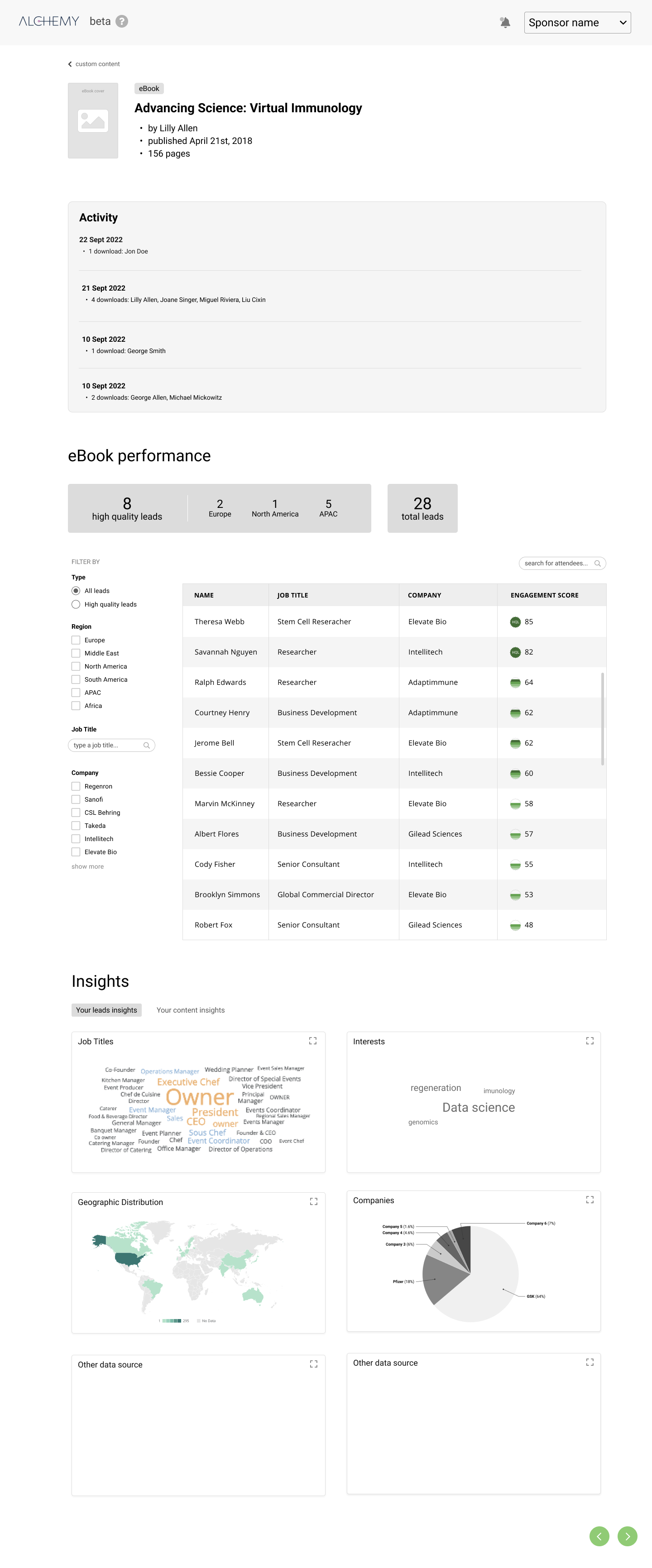The height and width of the screenshot is (1568, 652).
Task: Click the back chevron beside custom content
Action: click(x=70, y=64)
